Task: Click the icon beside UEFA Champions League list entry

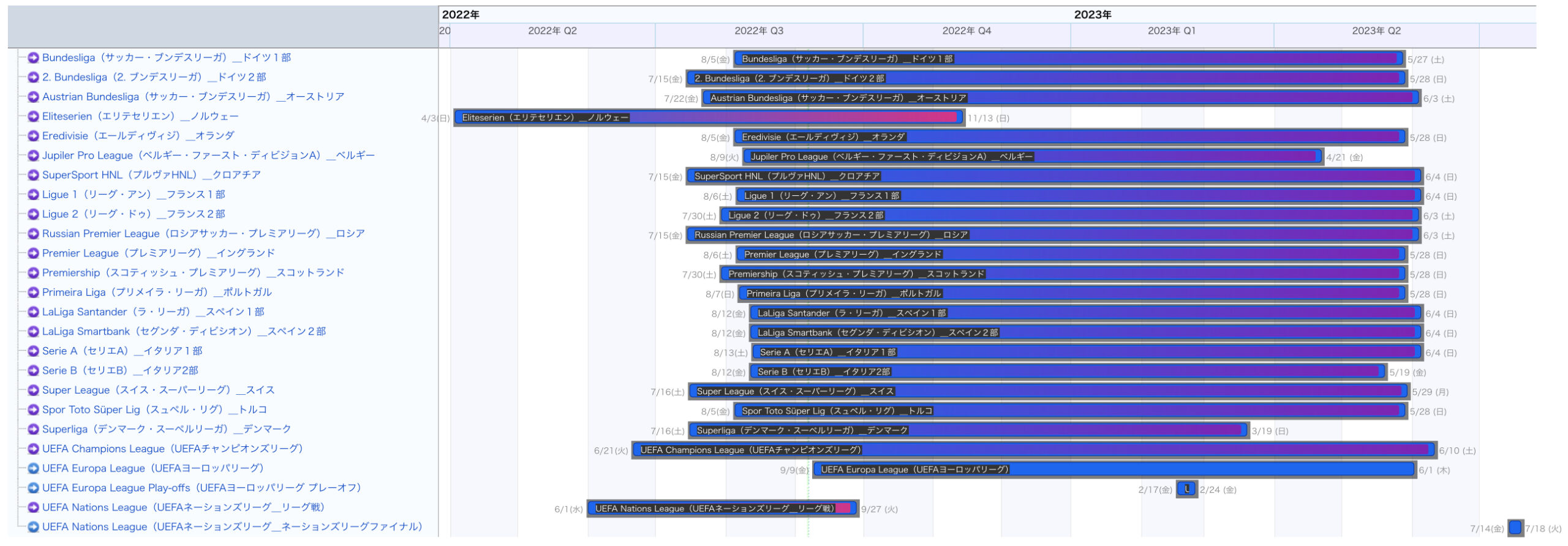Action: (34, 449)
